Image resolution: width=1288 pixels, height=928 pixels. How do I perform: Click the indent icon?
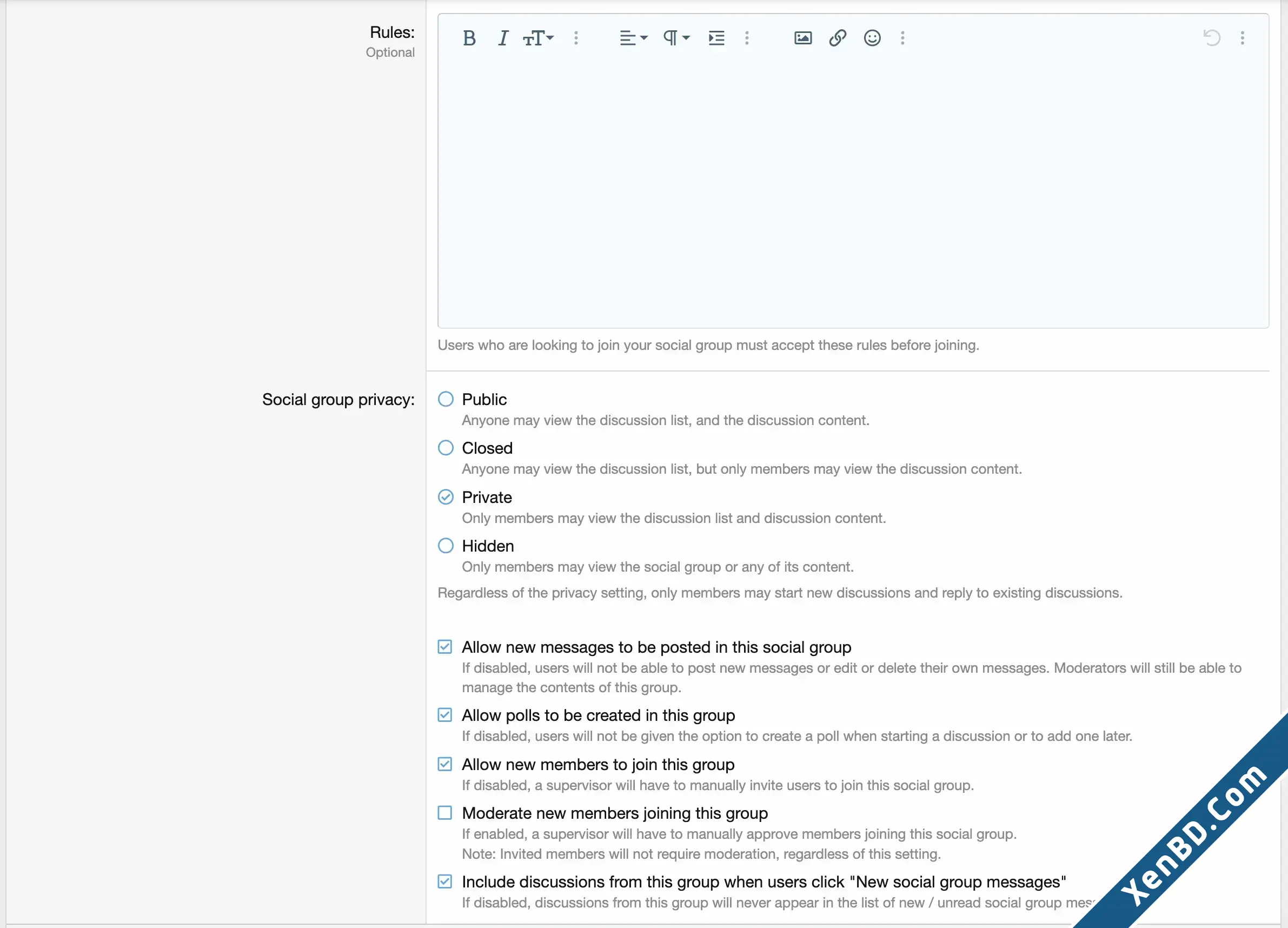716,38
